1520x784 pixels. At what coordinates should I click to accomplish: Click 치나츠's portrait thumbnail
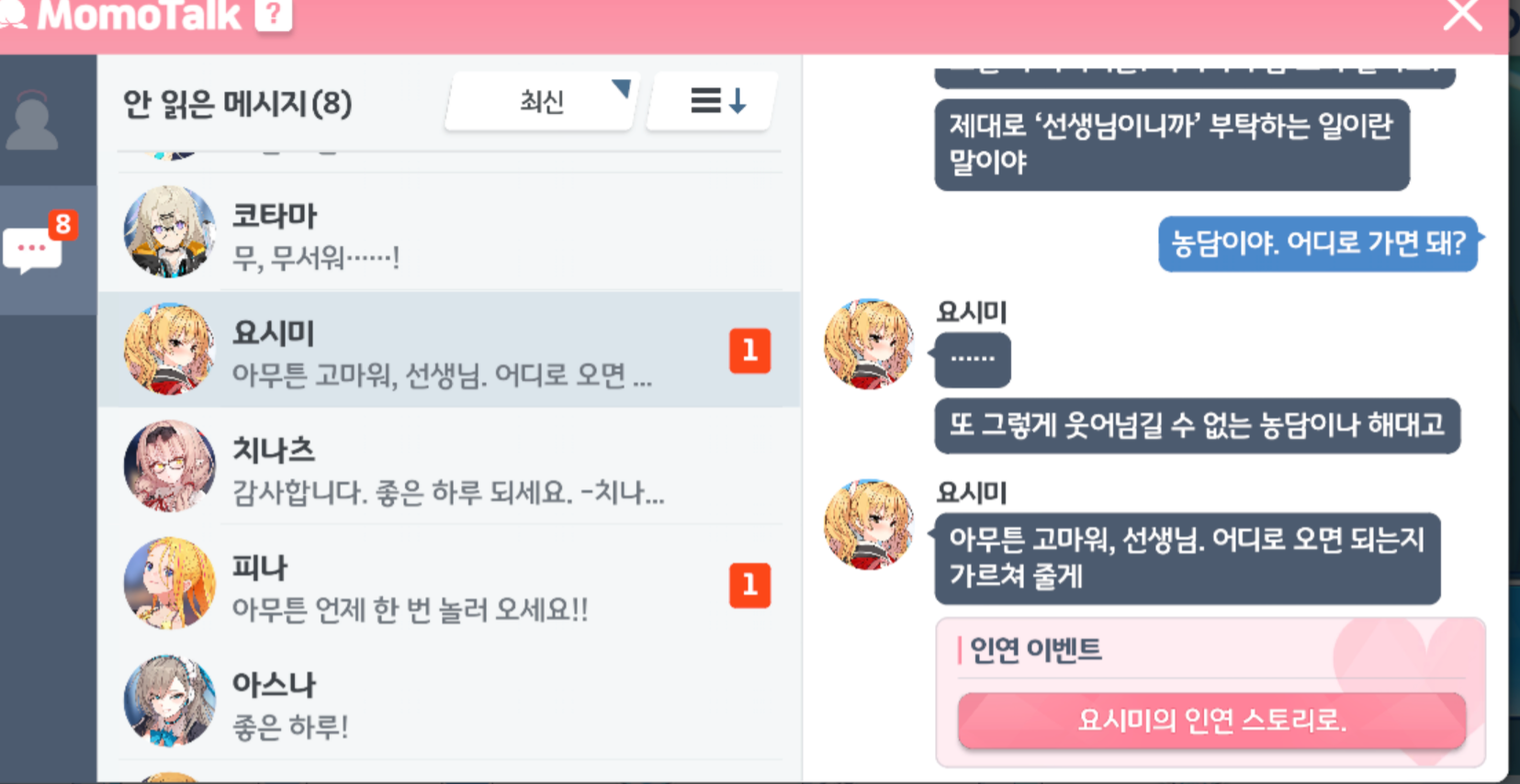pos(169,466)
